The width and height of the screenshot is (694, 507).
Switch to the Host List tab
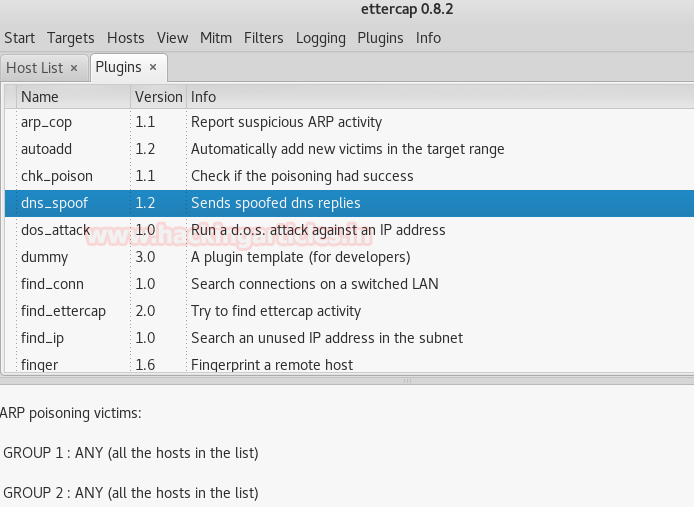(x=34, y=68)
